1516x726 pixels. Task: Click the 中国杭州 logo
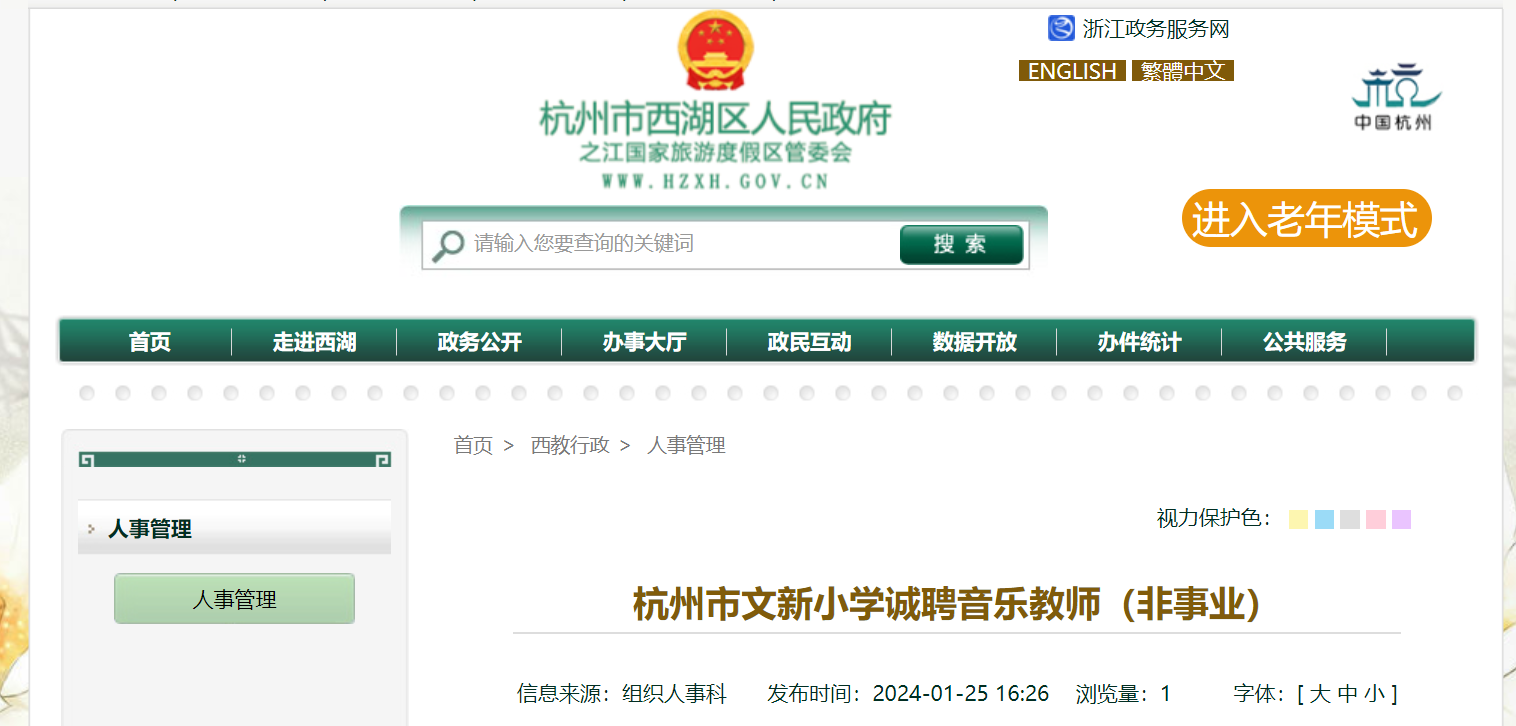[1394, 97]
